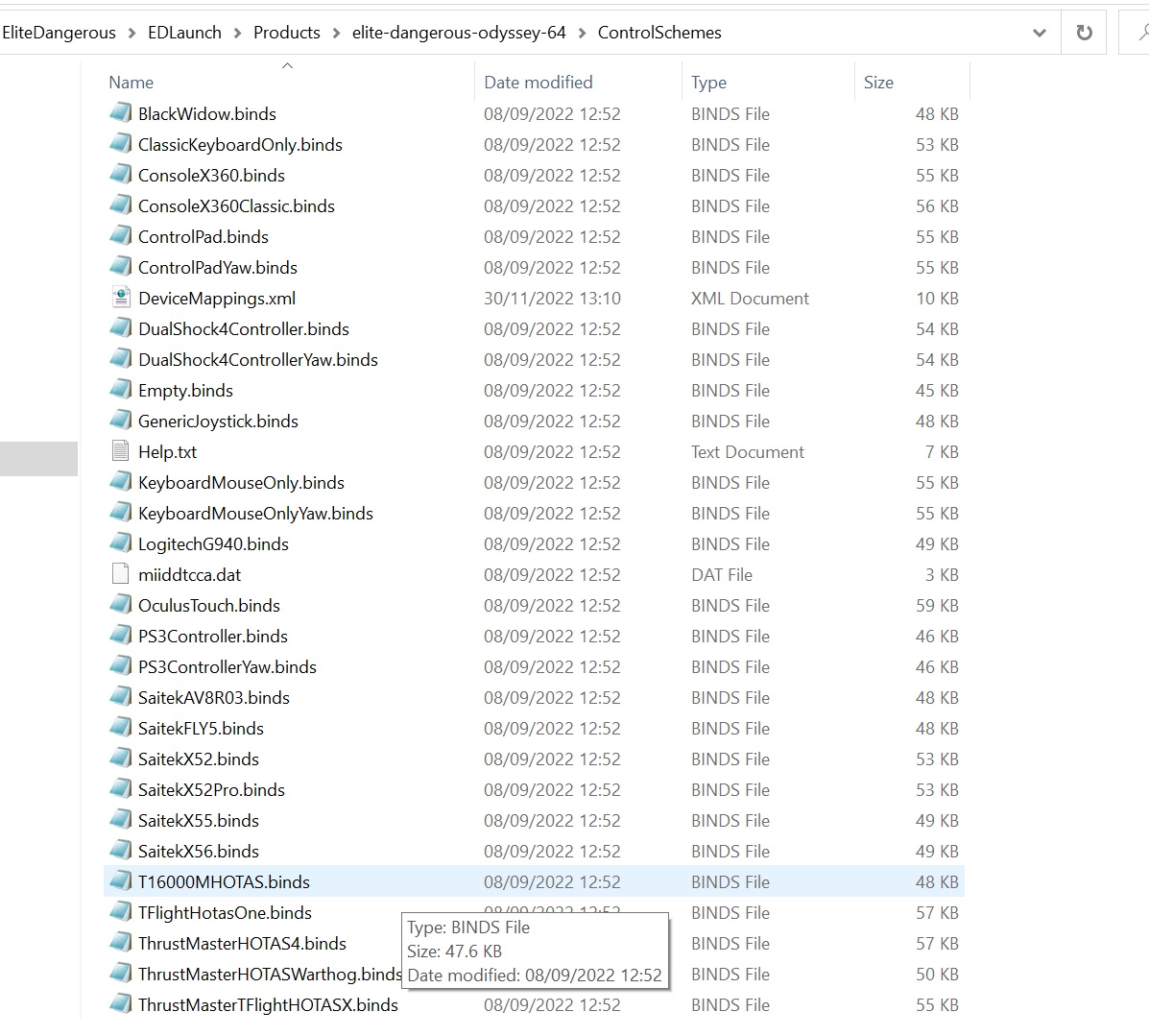Click the 3 KB size cell
Viewport: 1149px width, 1036px height.
942,575
